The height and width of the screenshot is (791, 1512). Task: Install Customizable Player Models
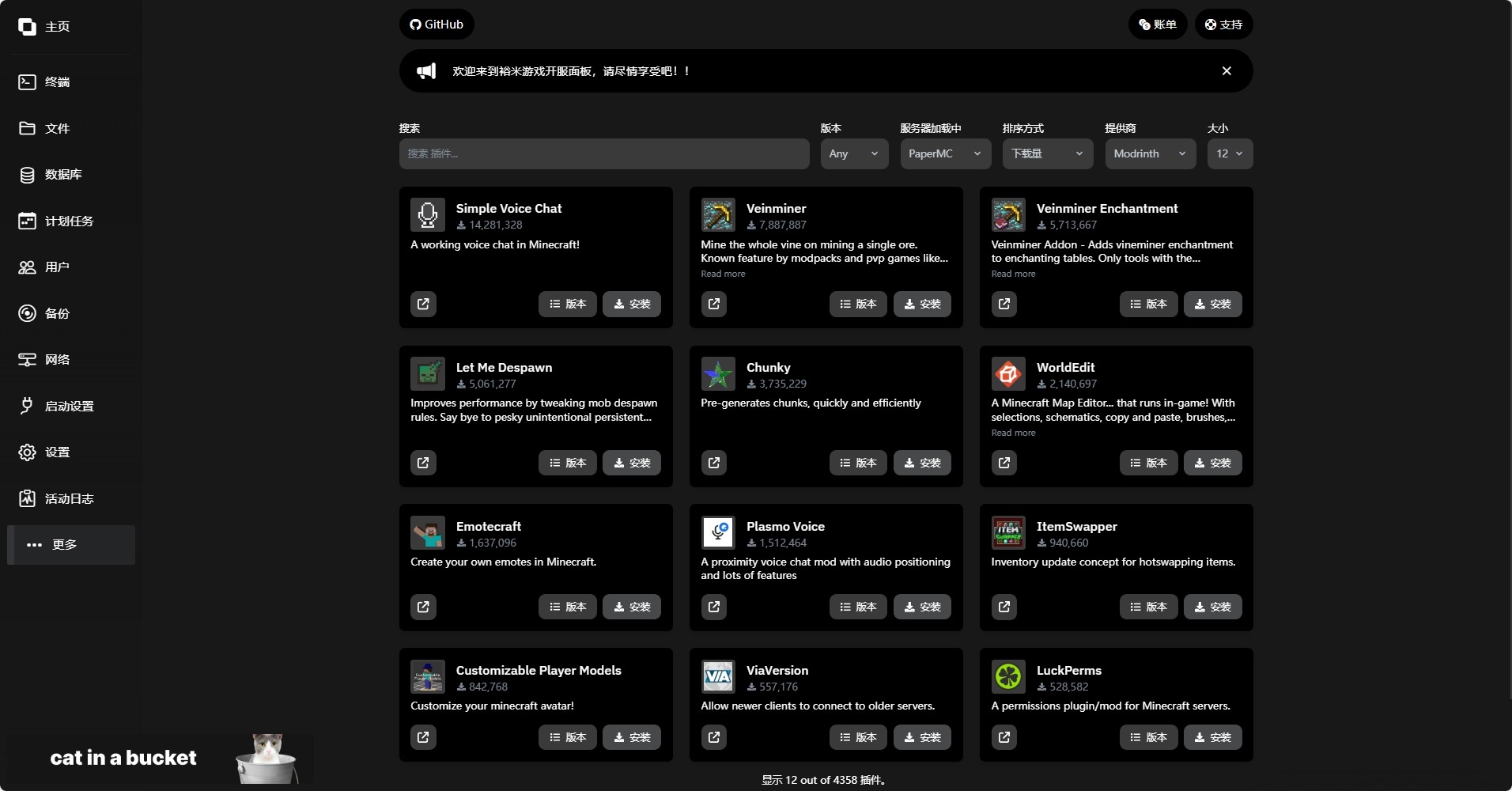click(632, 737)
